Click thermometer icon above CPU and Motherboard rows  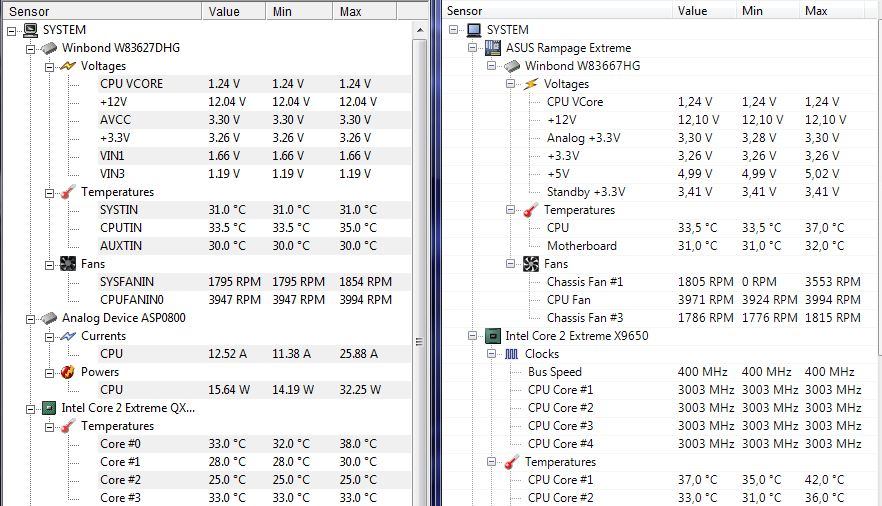coord(530,210)
